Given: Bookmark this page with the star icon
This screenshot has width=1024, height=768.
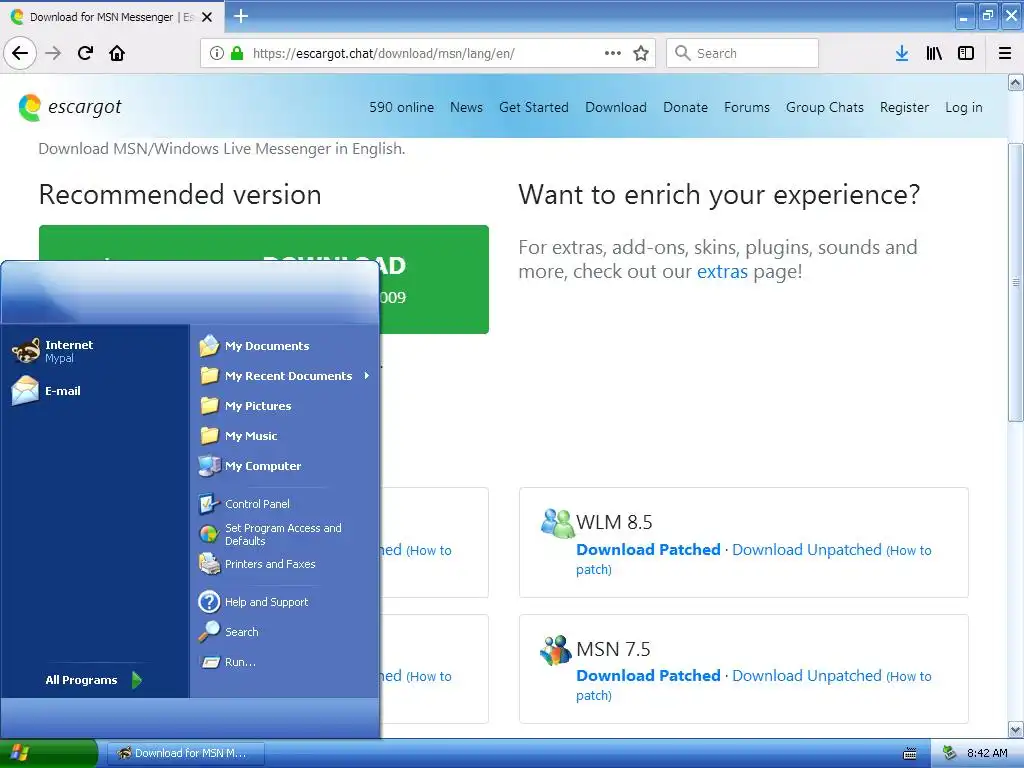Looking at the screenshot, I should click(641, 53).
